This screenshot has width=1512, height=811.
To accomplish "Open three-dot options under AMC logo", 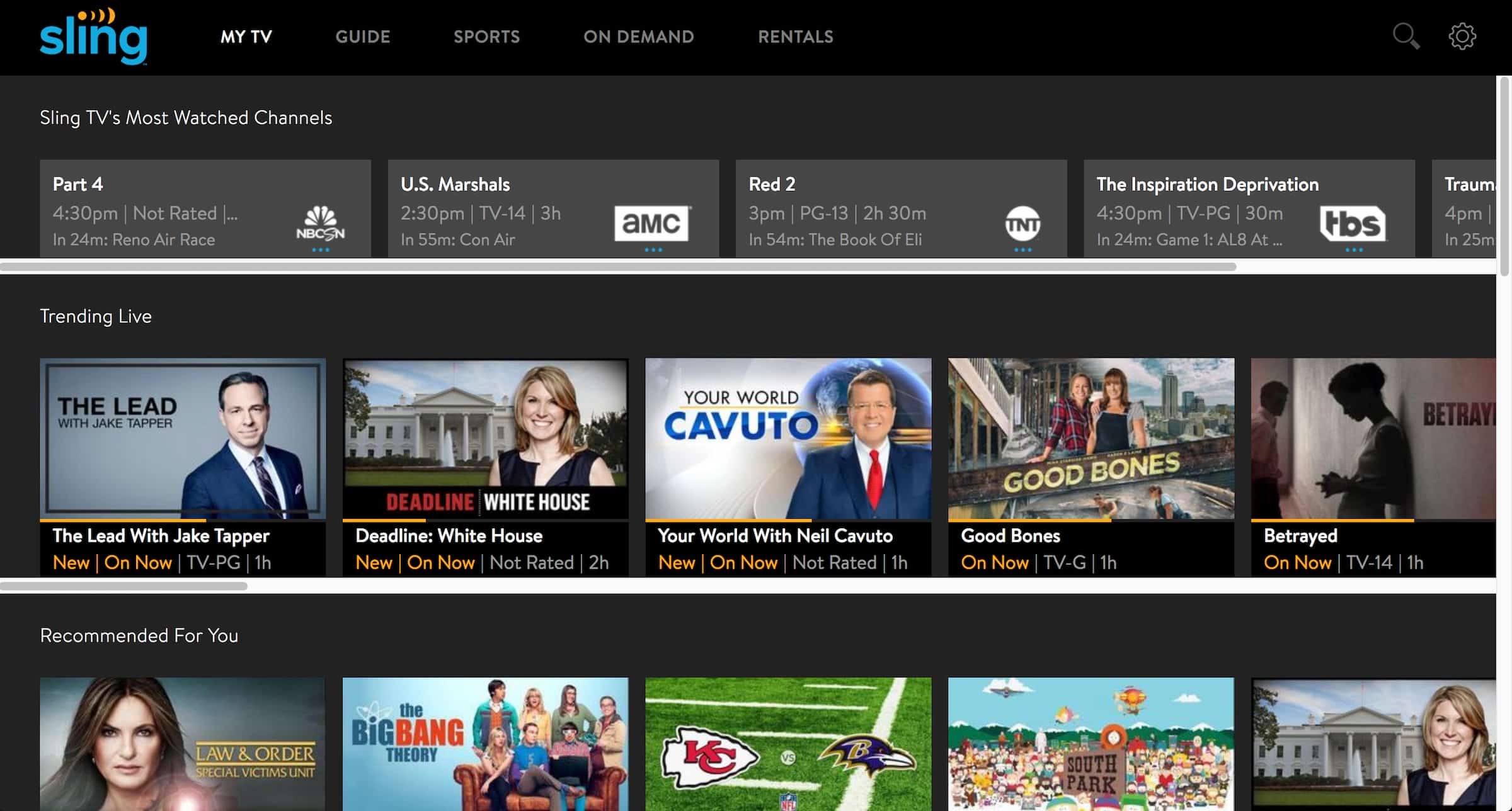I will click(x=653, y=250).
